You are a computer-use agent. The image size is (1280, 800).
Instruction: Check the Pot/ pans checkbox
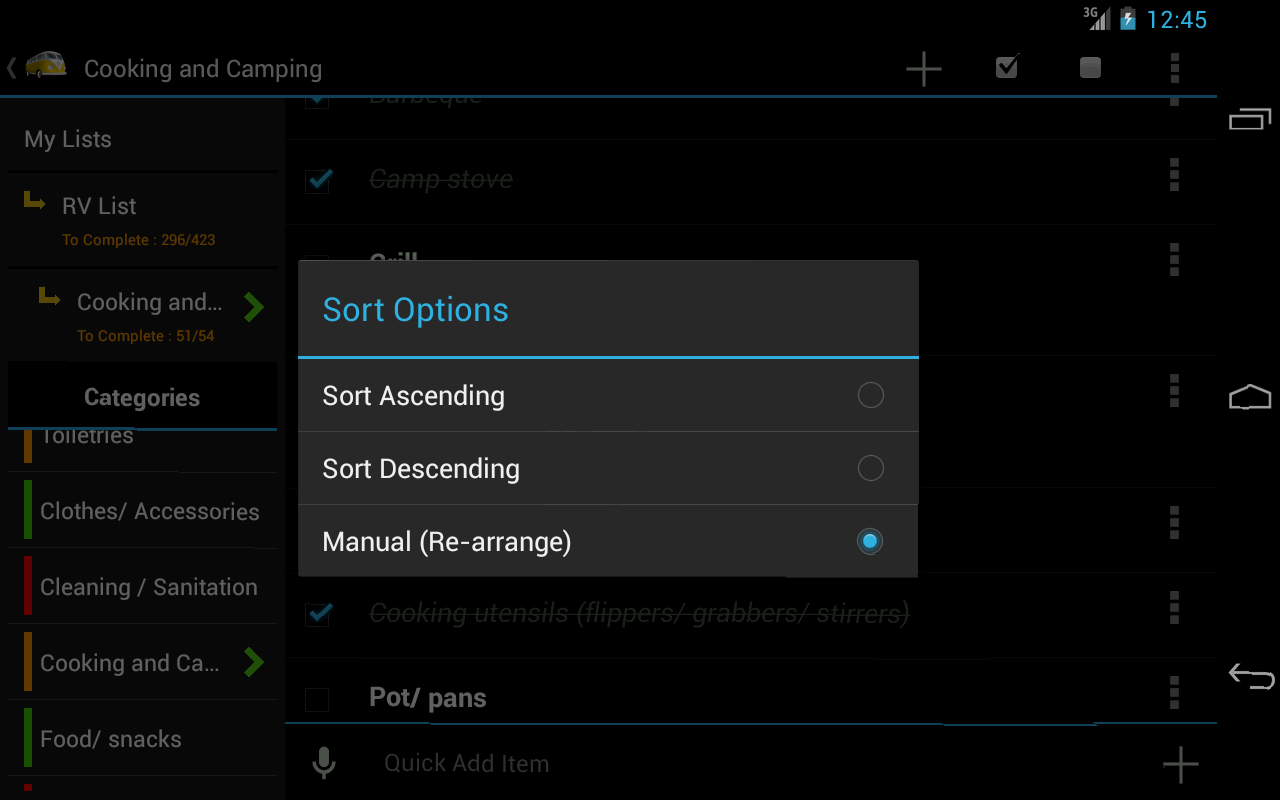317,698
